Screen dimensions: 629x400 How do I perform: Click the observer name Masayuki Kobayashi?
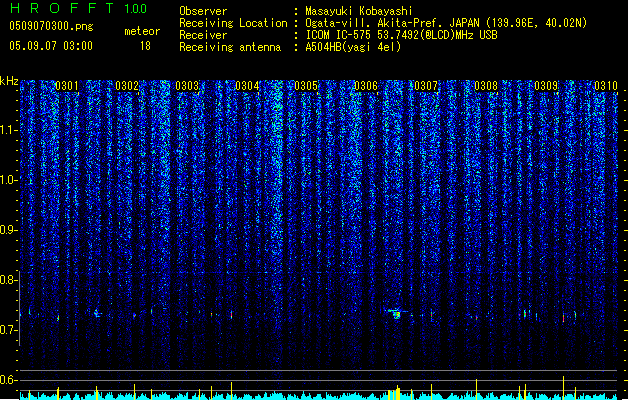(359, 11)
